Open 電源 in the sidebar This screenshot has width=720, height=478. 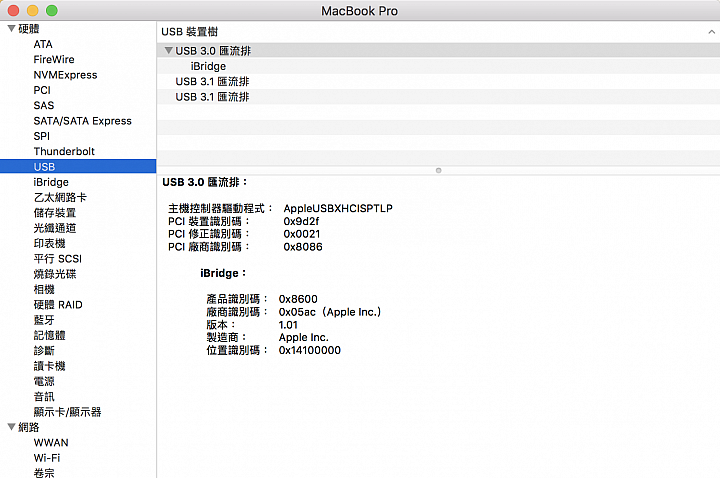pos(44,381)
